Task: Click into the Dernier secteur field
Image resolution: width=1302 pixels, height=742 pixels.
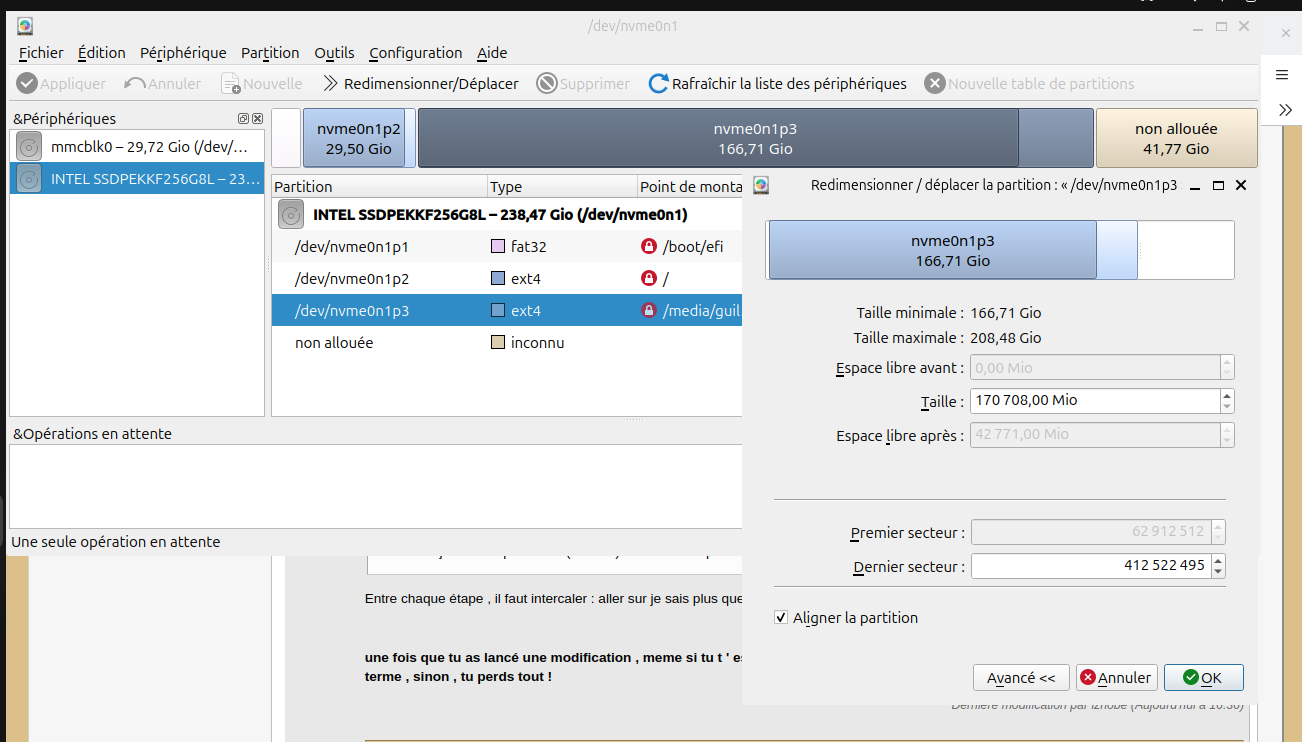Action: [x=1091, y=566]
